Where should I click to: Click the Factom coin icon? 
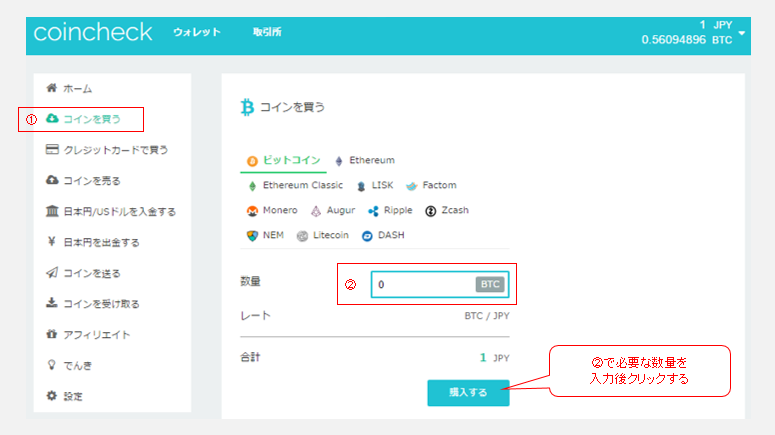tap(411, 186)
